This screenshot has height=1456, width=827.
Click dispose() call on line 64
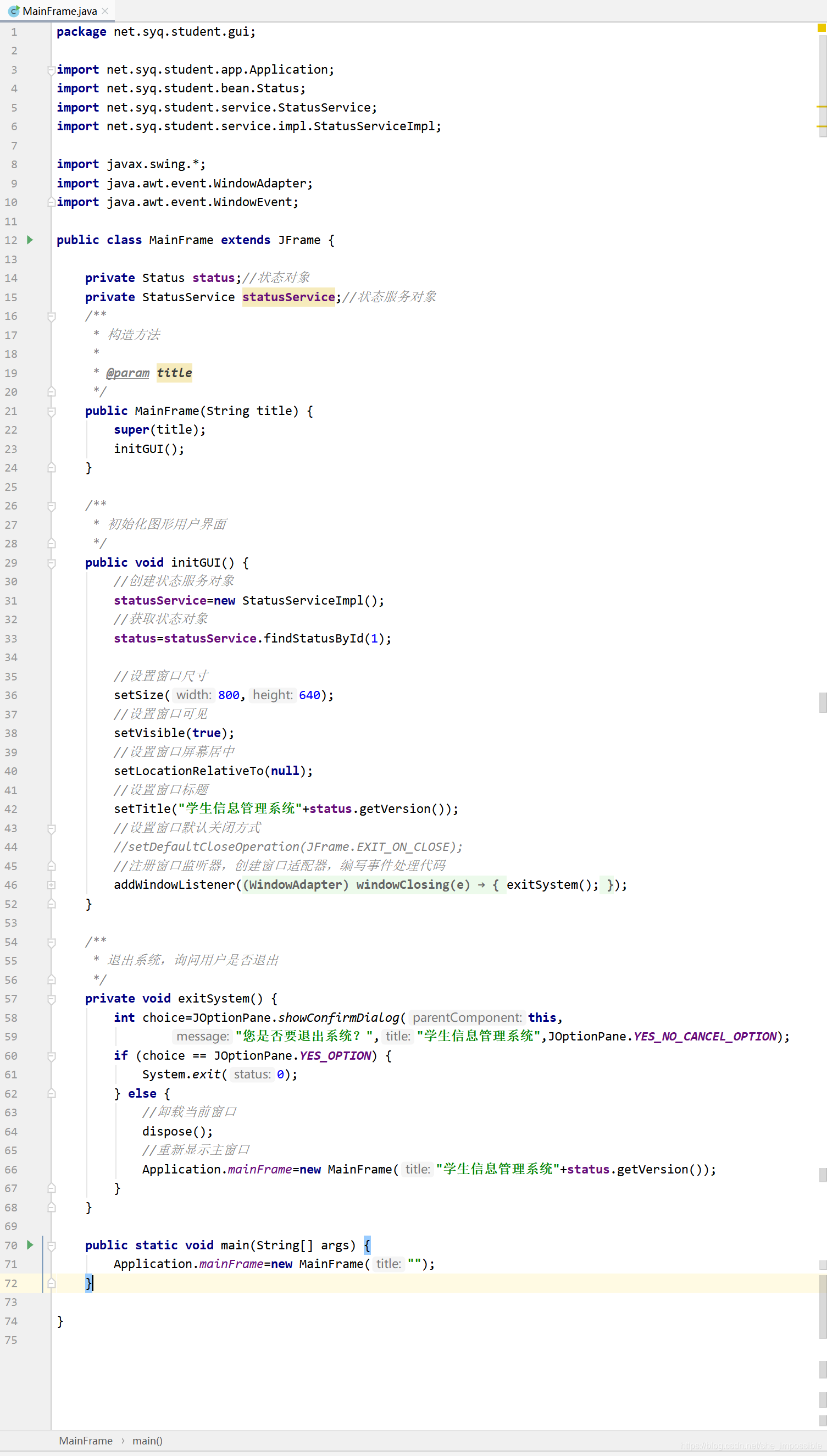coord(177,1131)
